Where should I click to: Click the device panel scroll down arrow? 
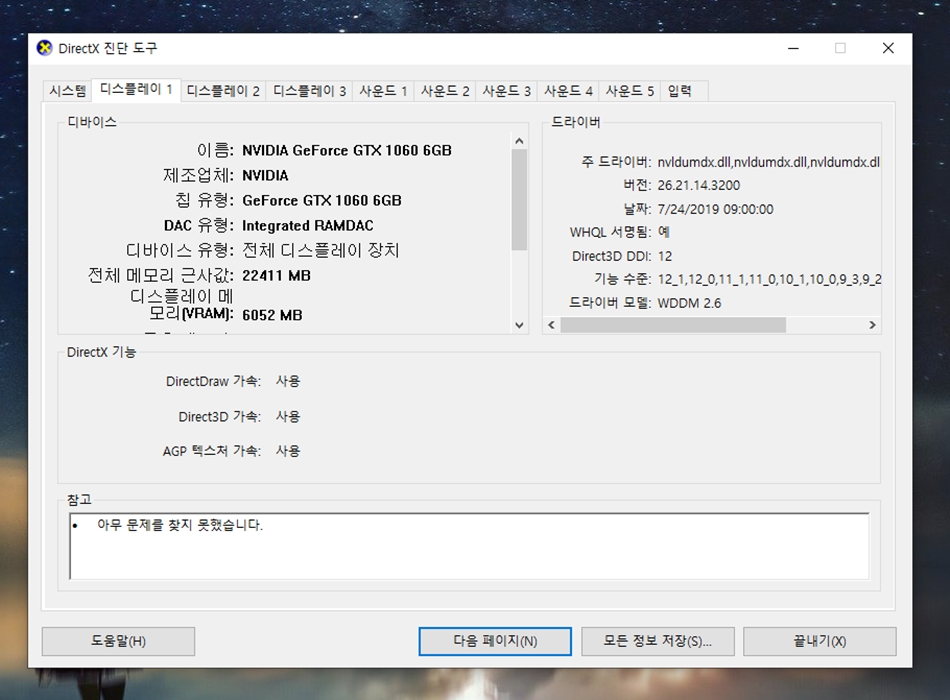coord(519,325)
